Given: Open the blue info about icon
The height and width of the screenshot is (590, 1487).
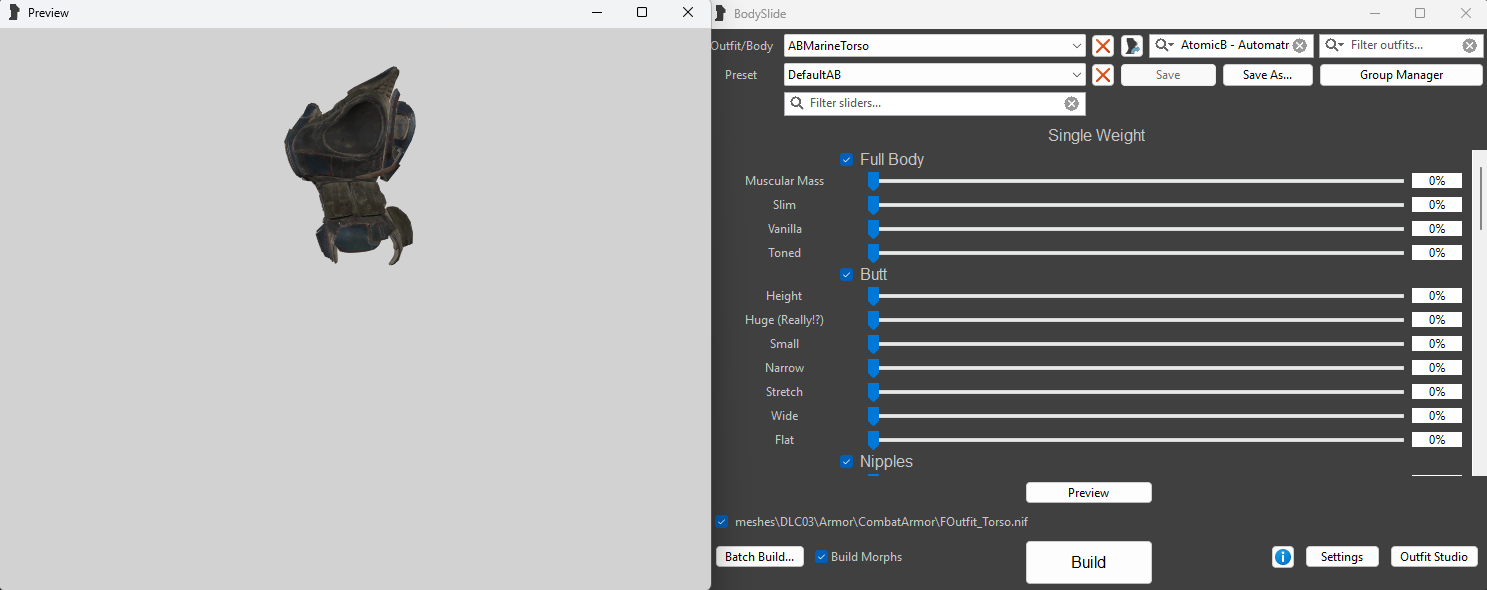Looking at the screenshot, I should tap(1282, 557).
